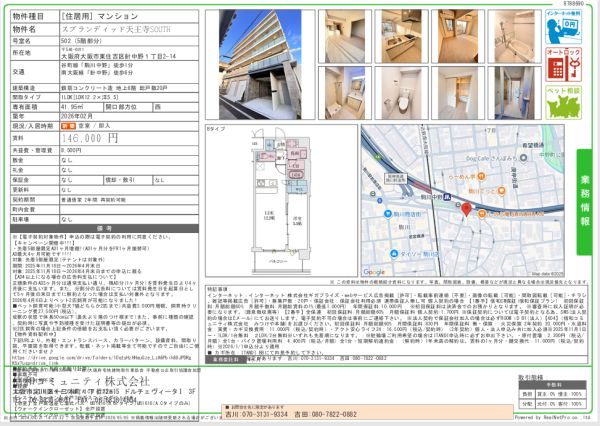Click the 現況/入居時期 row label
This screenshot has height=426, width=600.
[x=33, y=126]
